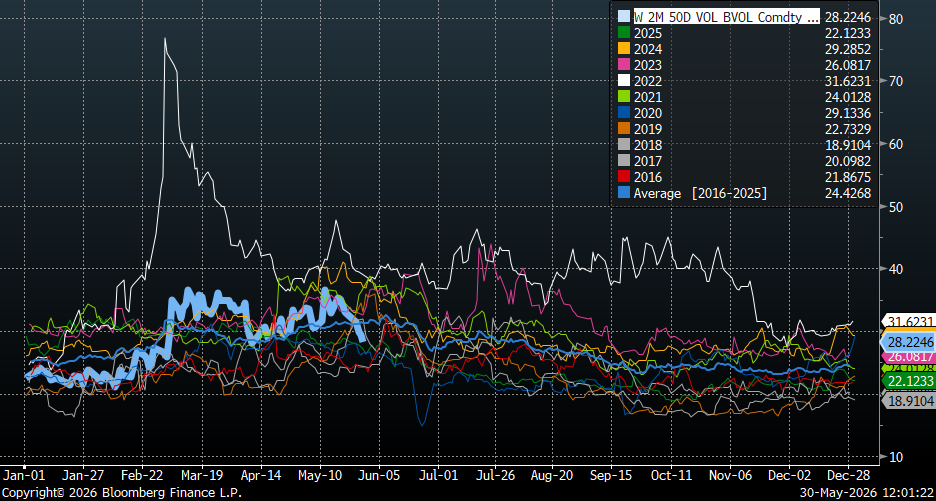Click the gray 2017 legend swatch

tap(623, 161)
